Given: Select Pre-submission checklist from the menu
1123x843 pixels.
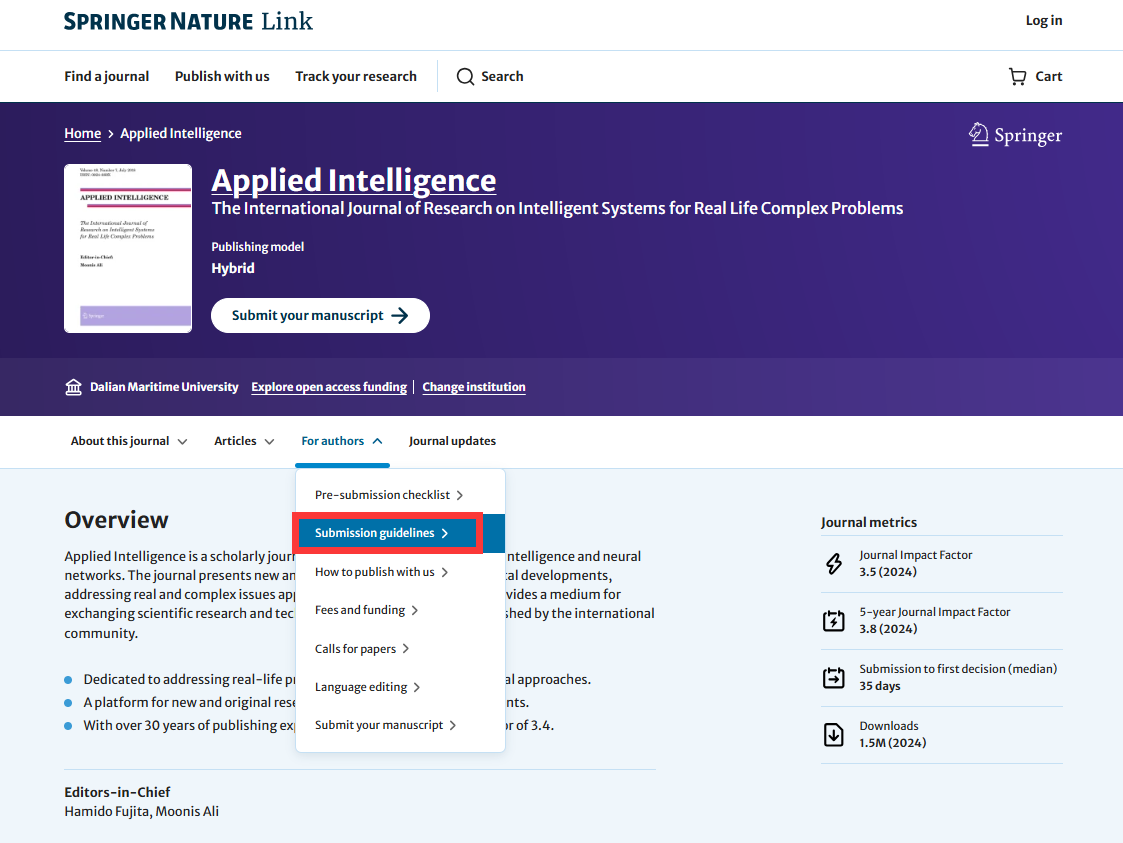Looking at the screenshot, I should [x=381, y=494].
